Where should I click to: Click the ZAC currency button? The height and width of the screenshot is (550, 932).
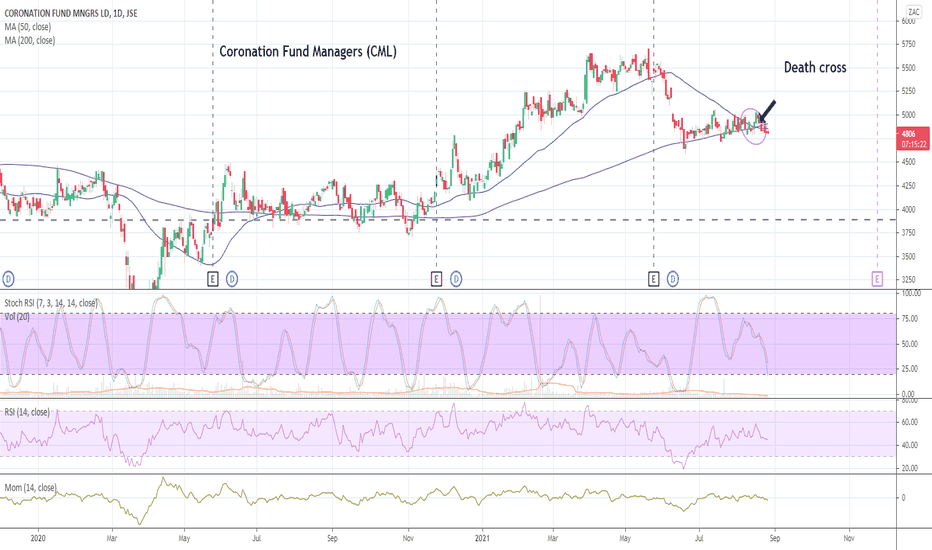(x=913, y=12)
